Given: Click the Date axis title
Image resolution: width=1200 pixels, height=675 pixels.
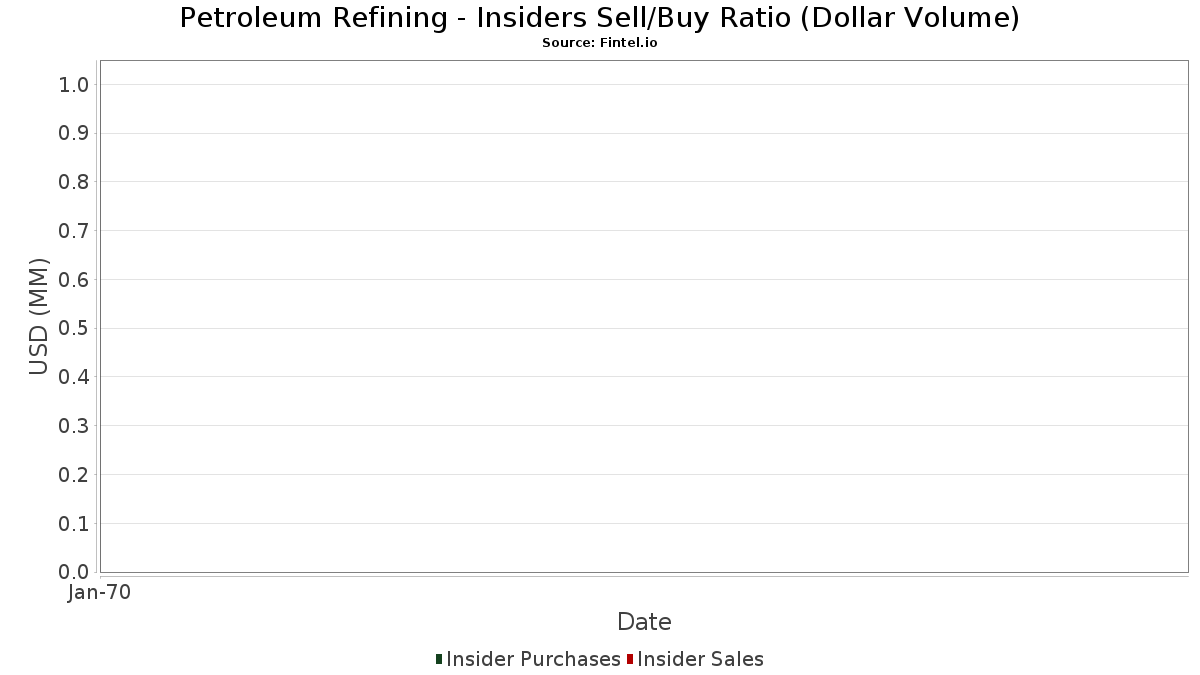Looking at the screenshot, I should 644,622.
